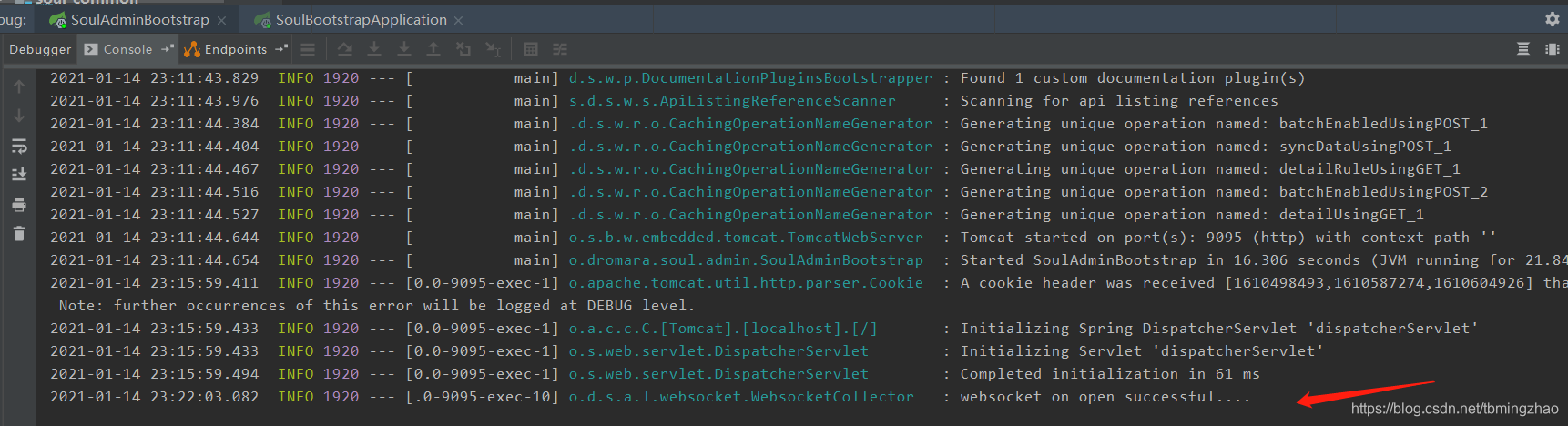Click the WebsocketCollector logger name
Image resolution: width=1568 pixels, height=426 pixels.
click(x=741, y=397)
